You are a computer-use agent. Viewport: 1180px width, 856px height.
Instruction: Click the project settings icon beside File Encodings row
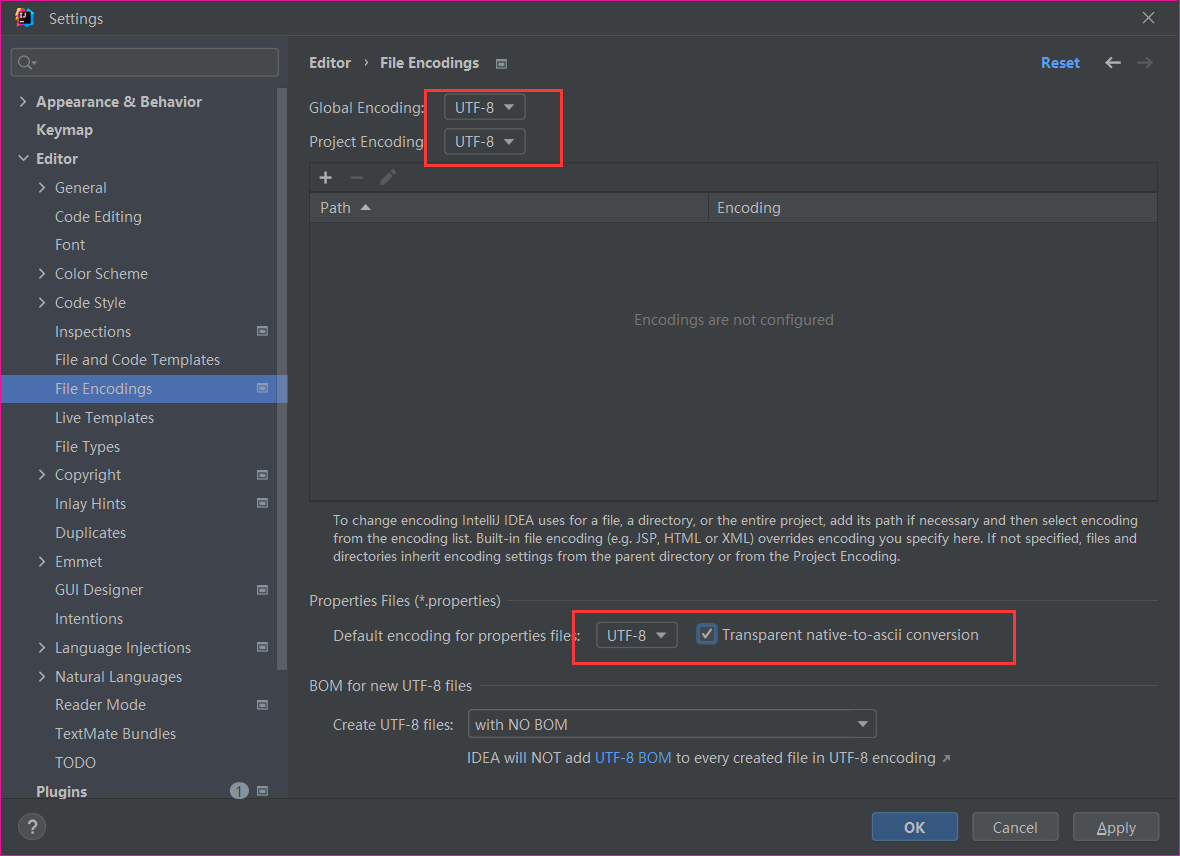click(x=263, y=388)
